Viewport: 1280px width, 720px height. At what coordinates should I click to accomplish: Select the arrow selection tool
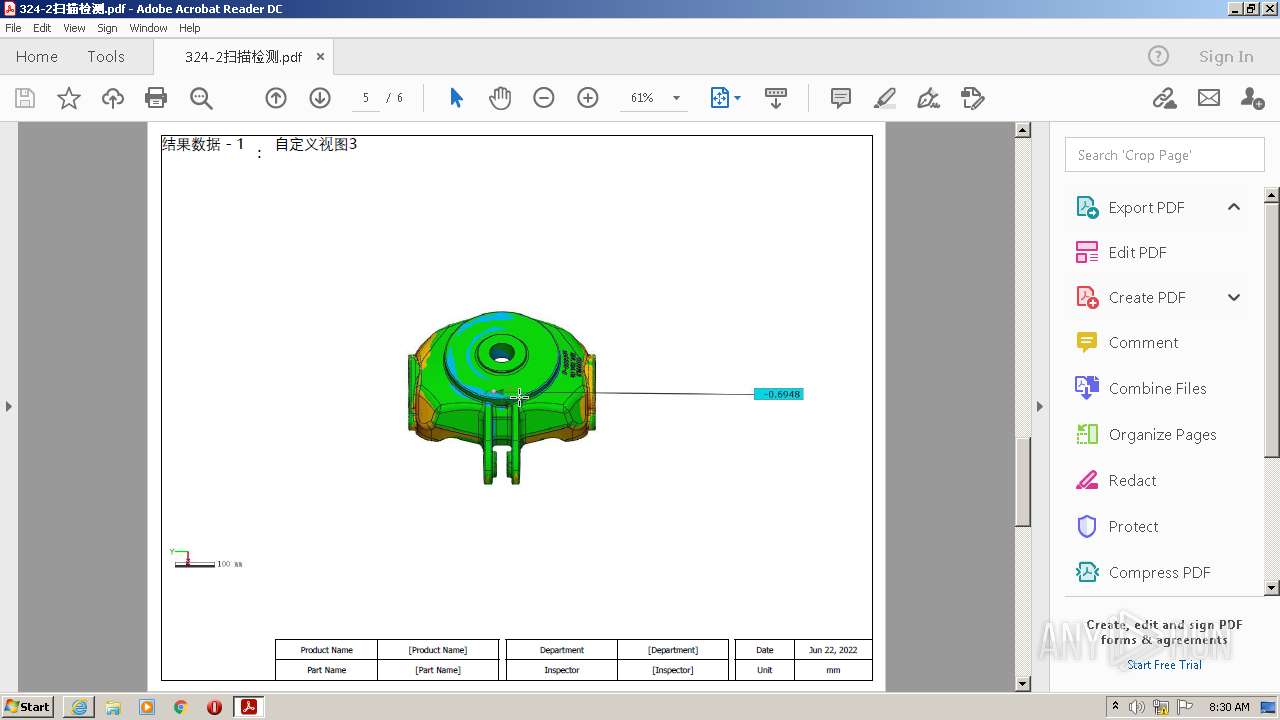coord(456,98)
